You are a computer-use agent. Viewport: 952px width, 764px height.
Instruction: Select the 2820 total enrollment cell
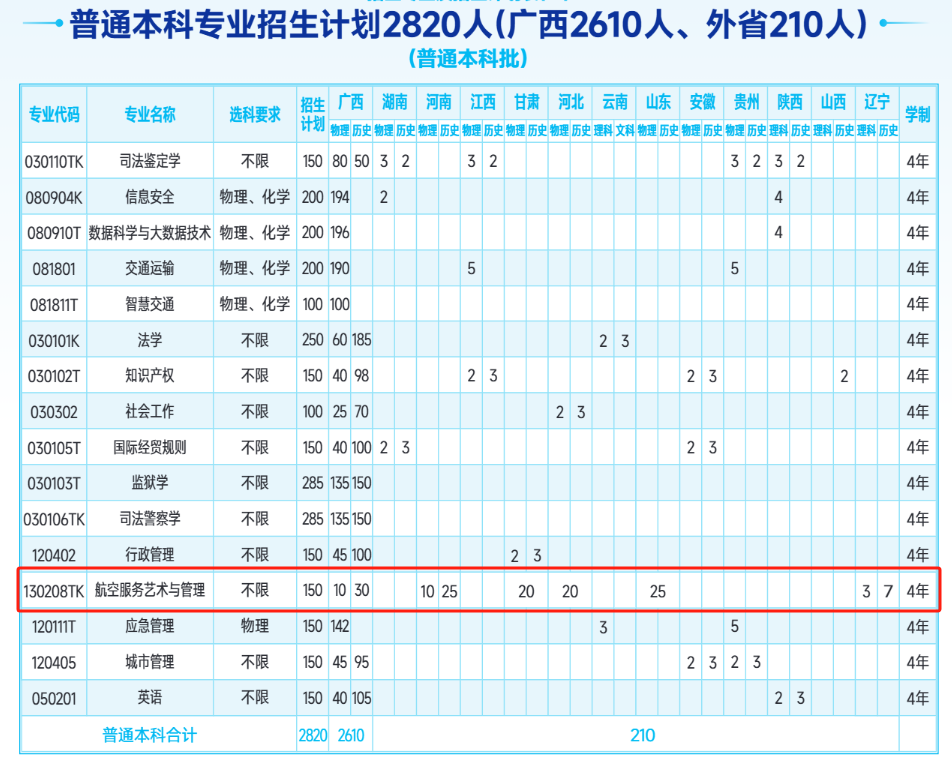(313, 735)
